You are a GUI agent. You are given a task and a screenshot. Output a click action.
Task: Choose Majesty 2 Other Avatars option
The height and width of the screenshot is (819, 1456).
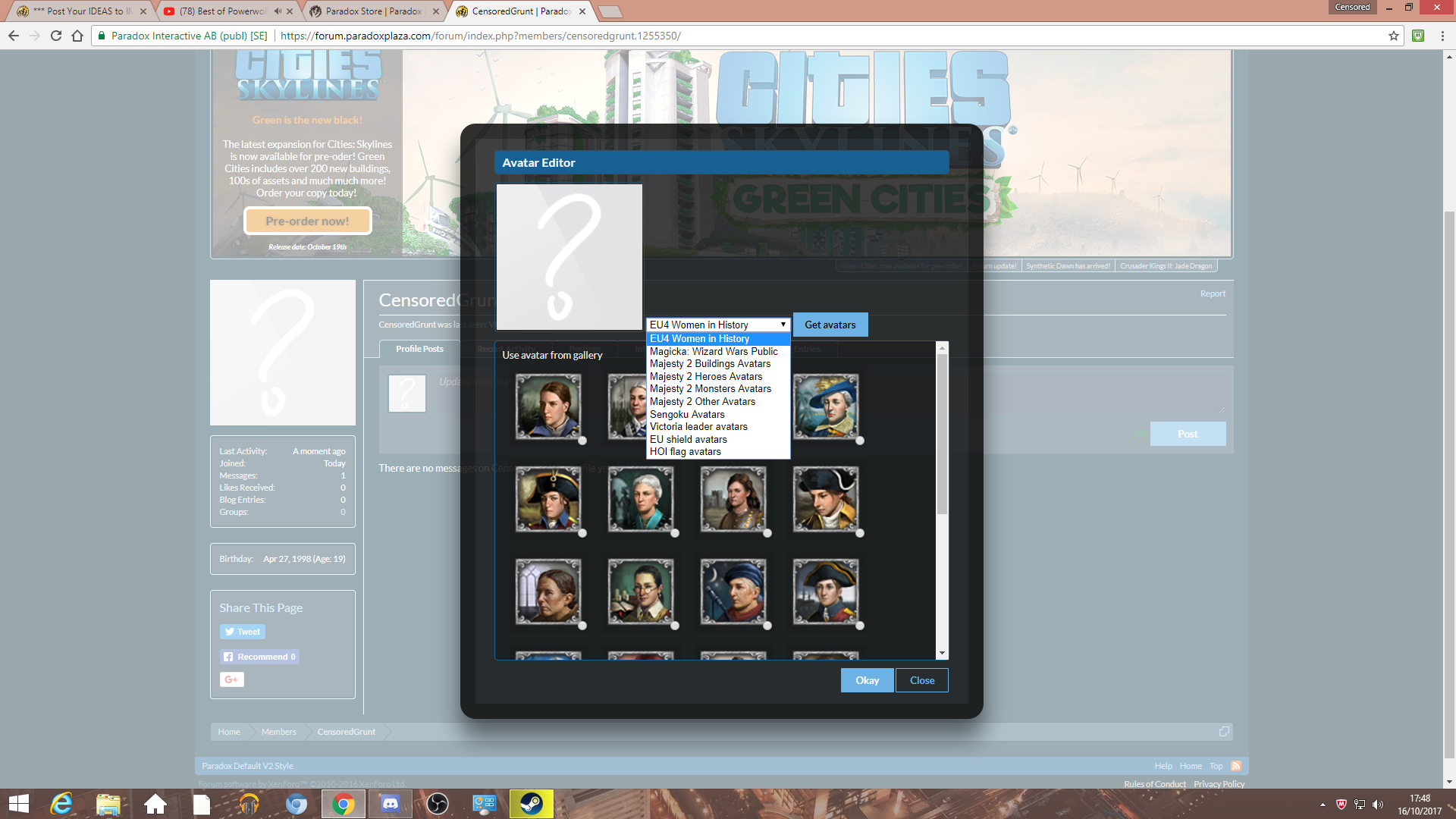click(718, 402)
